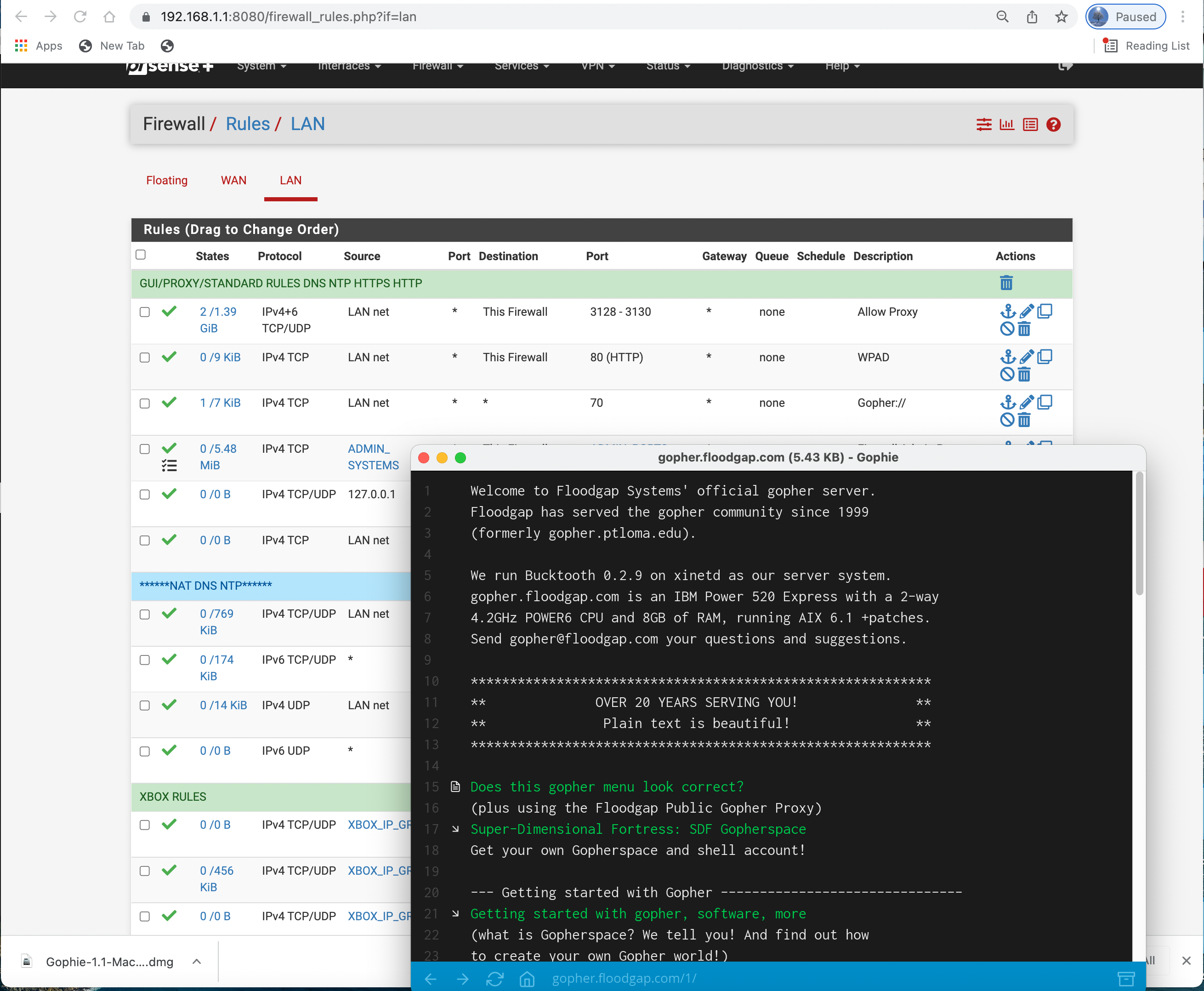Open the status graph bar-chart icon
Viewport: 1204px width, 991px height.
(1007, 125)
